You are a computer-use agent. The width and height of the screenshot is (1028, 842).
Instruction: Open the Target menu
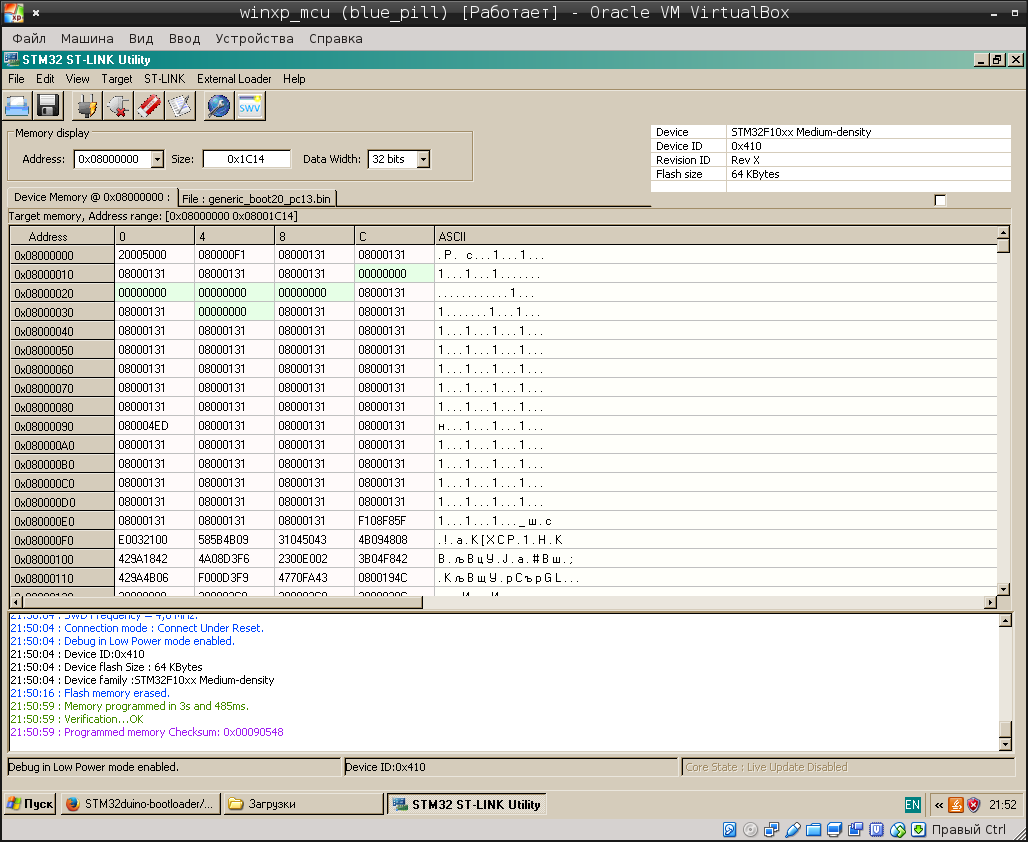pos(117,79)
